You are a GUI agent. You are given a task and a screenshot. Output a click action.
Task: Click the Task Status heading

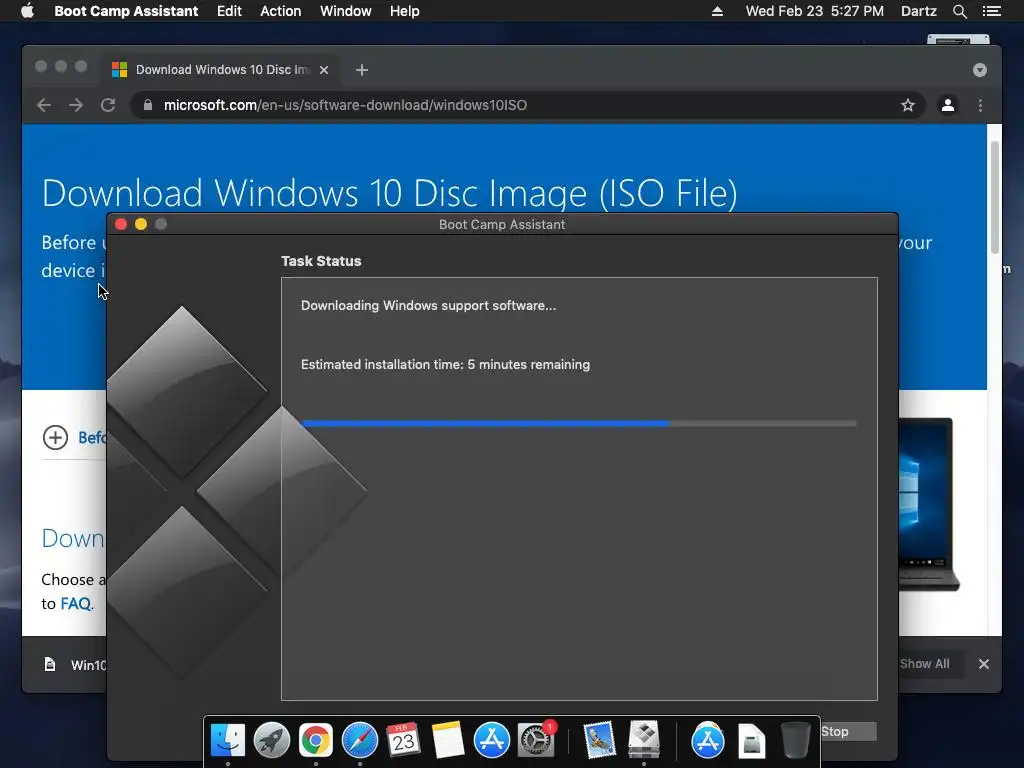[321, 261]
